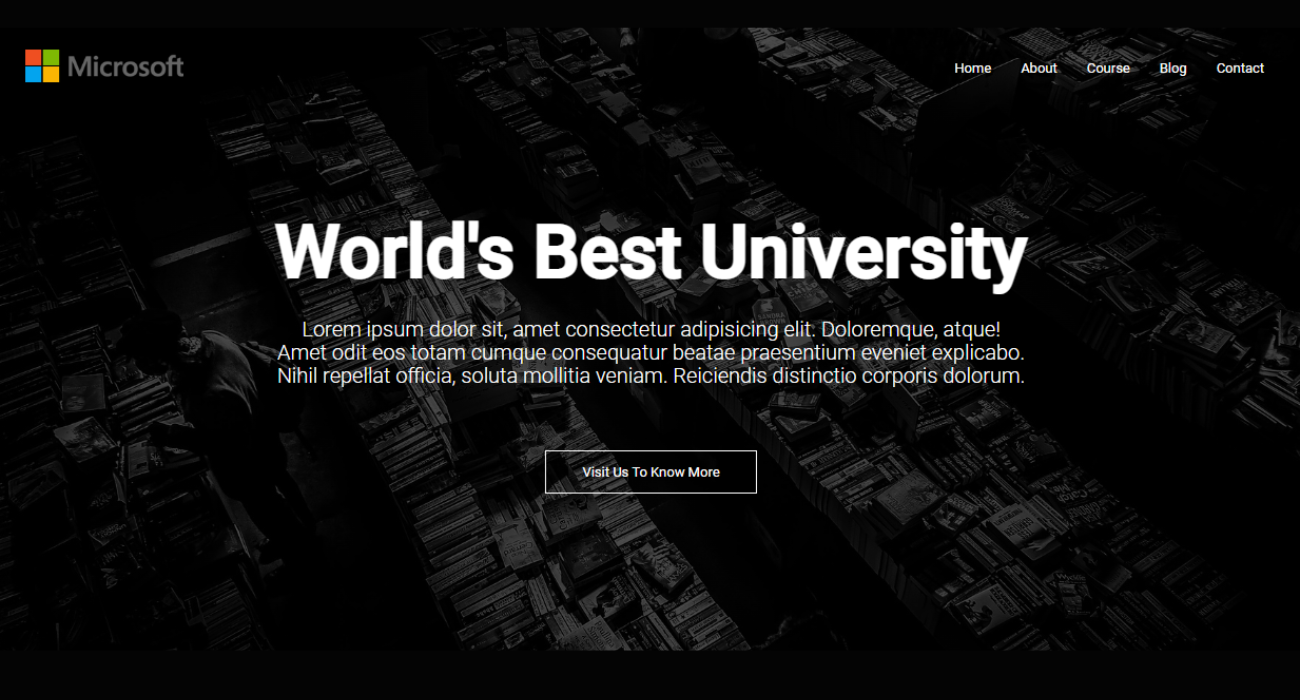Open the Blog navigation link
The height and width of the screenshot is (700, 1300).
pyautogui.click(x=1173, y=68)
